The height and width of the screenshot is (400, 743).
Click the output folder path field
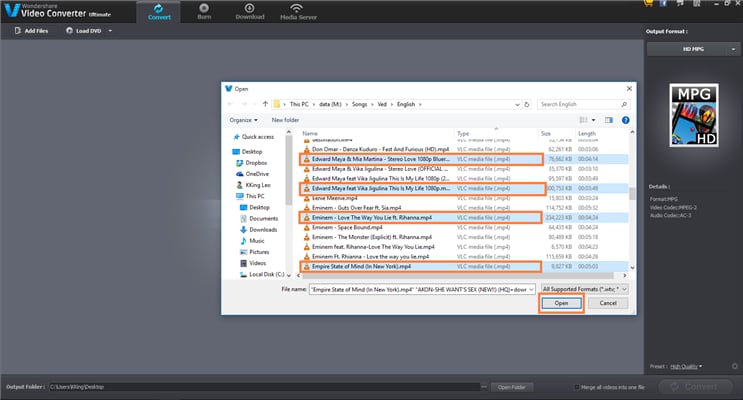[264, 387]
